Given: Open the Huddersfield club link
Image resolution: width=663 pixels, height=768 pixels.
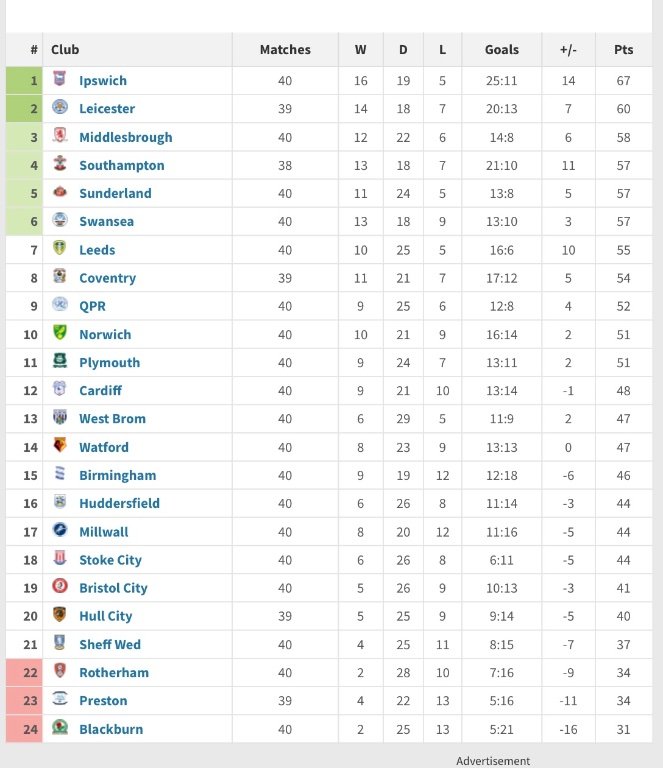Looking at the screenshot, I should click(x=119, y=504).
